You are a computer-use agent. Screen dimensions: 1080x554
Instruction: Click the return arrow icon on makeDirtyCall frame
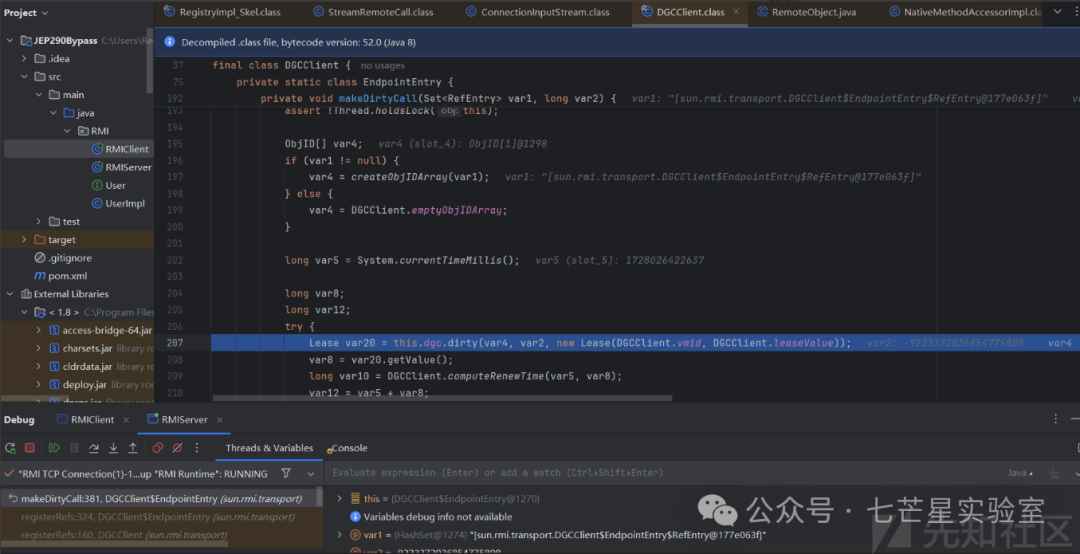pyautogui.click(x=12, y=498)
